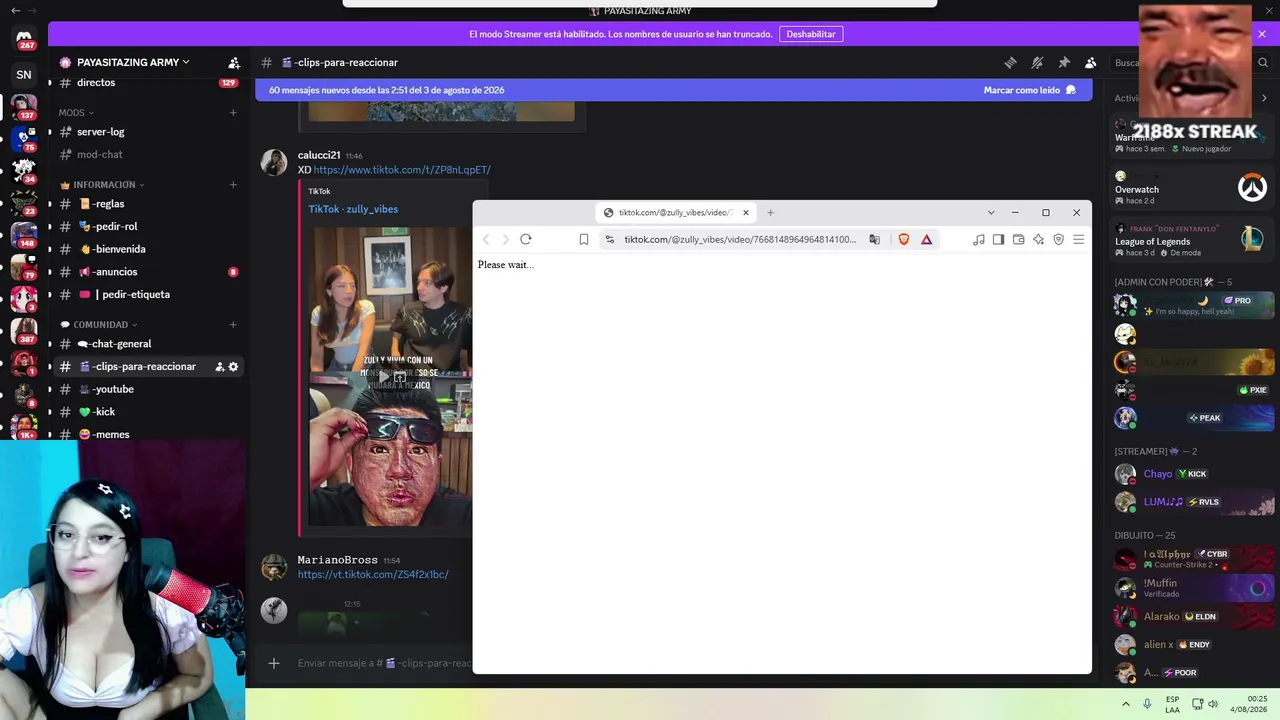Close the tiktok.com browser tab
The width and height of the screenshot is (1280, 720).
point(745,212)
